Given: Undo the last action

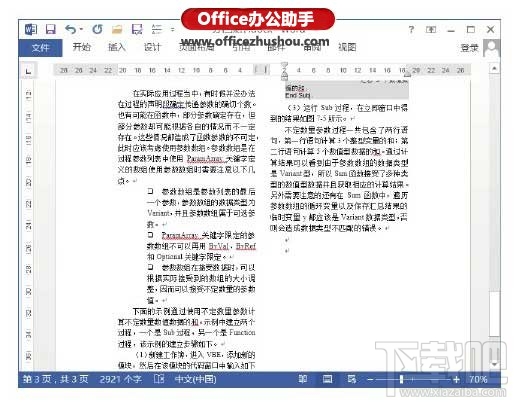Looking at the screenshot, I should tap(70, 29).
